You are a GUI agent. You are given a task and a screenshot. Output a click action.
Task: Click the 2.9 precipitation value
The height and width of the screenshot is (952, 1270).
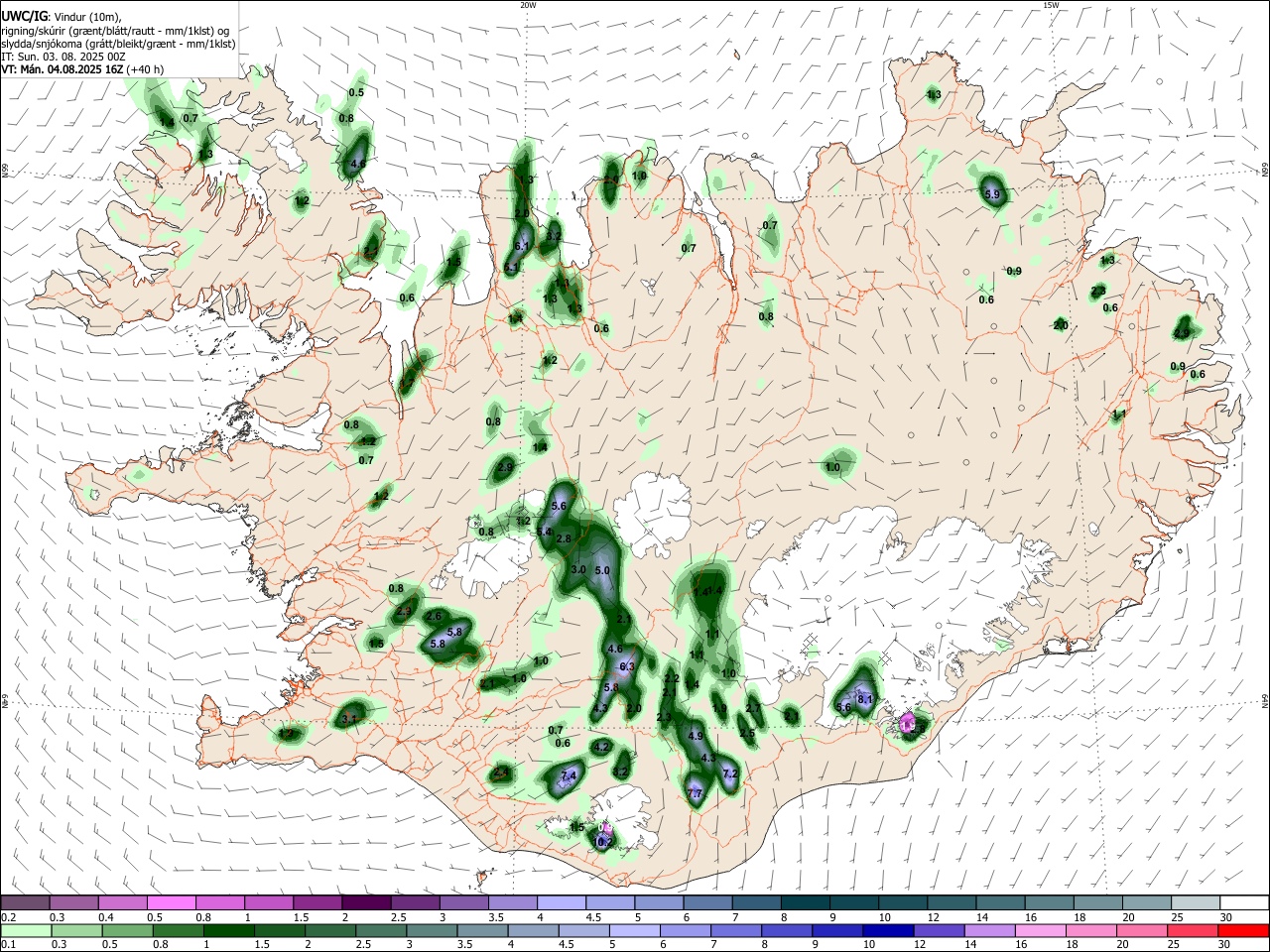[505, 467]
